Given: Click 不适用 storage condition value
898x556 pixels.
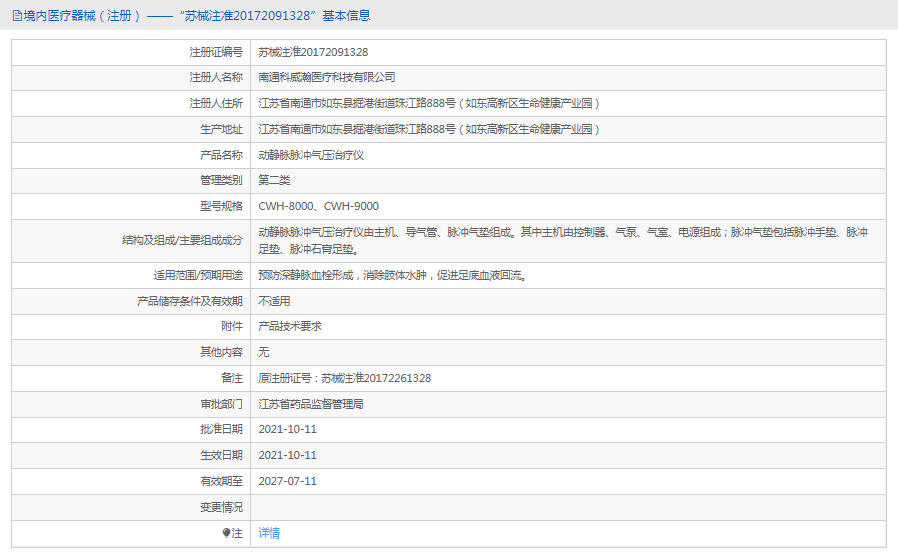Looking at the screenshot, I should (x=274, y=301).
